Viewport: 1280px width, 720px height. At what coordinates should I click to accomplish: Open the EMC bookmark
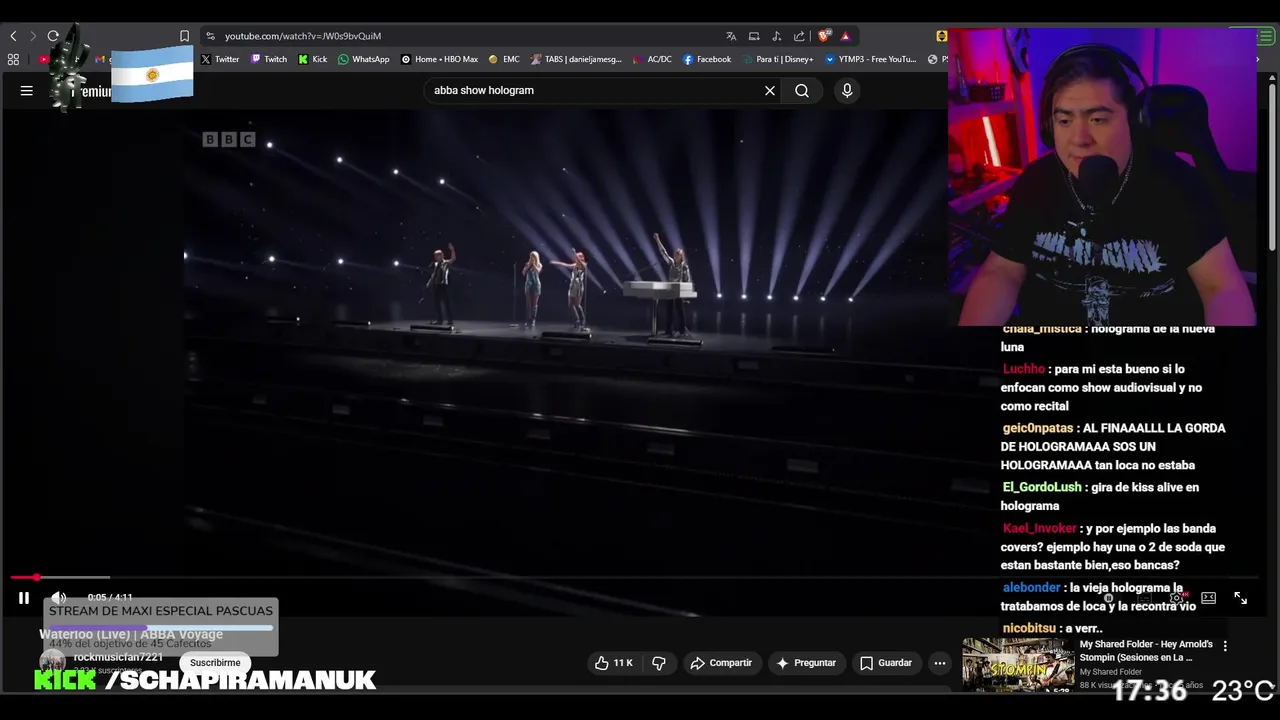click(504, 59)
